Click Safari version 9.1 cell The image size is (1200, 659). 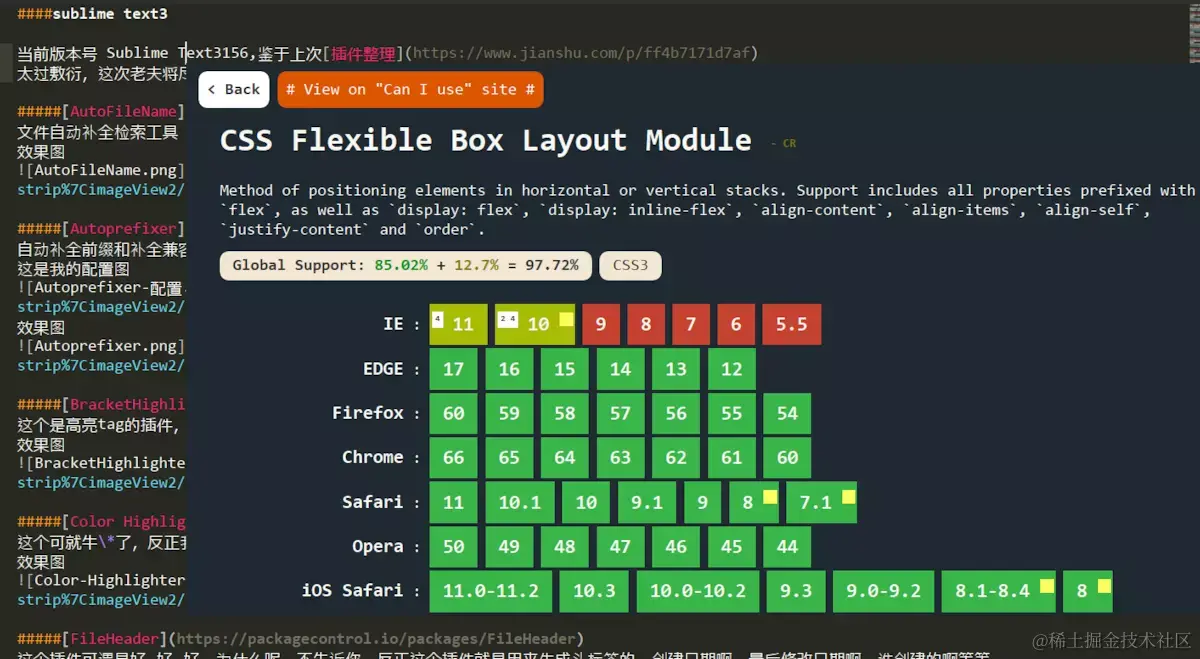[x=647, y=502]
